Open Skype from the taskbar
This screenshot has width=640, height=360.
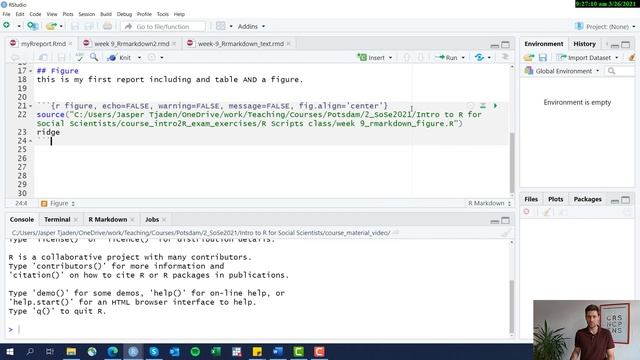pyautogui.click(x=154, y=351)
